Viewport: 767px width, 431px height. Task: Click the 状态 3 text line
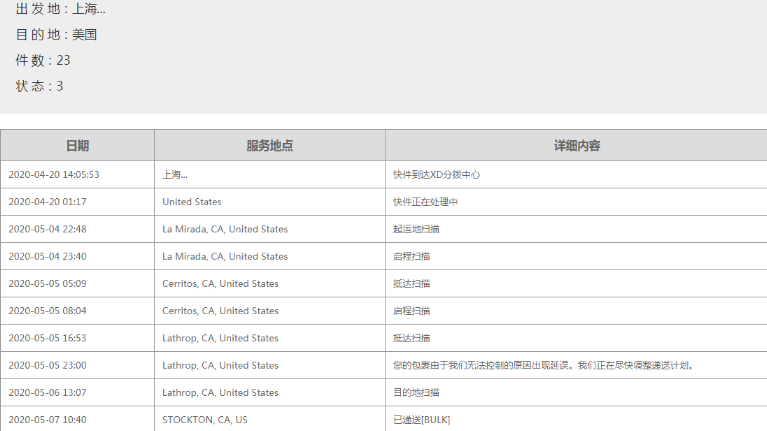39,87
